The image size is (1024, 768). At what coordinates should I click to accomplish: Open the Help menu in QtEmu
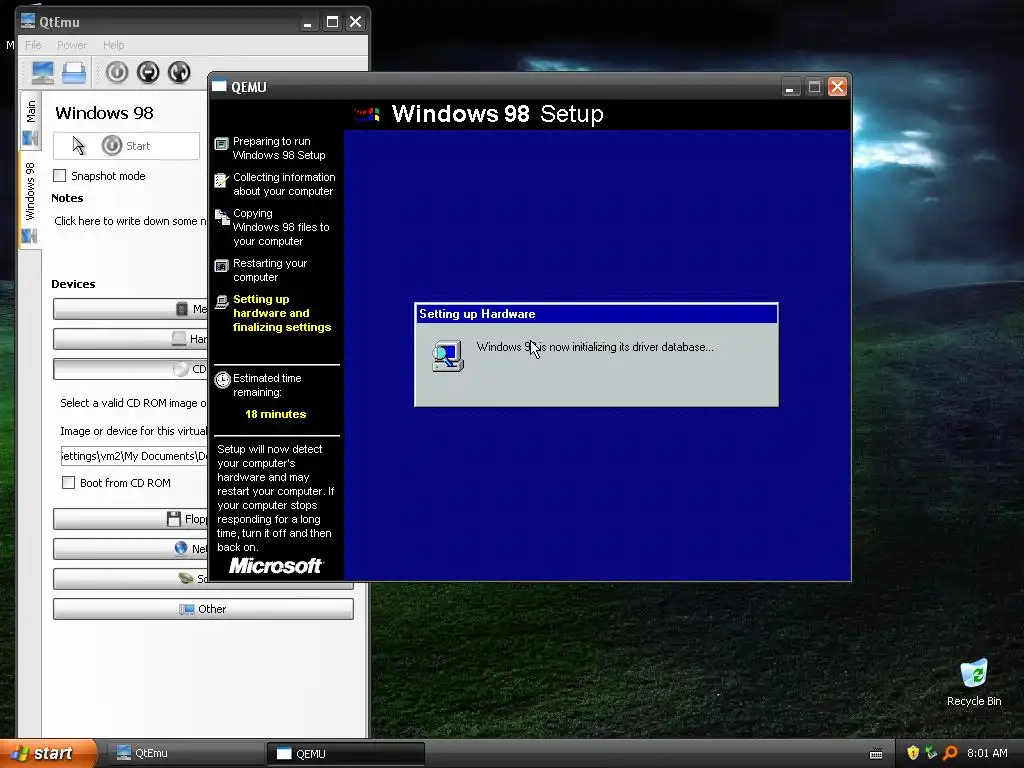114,45
